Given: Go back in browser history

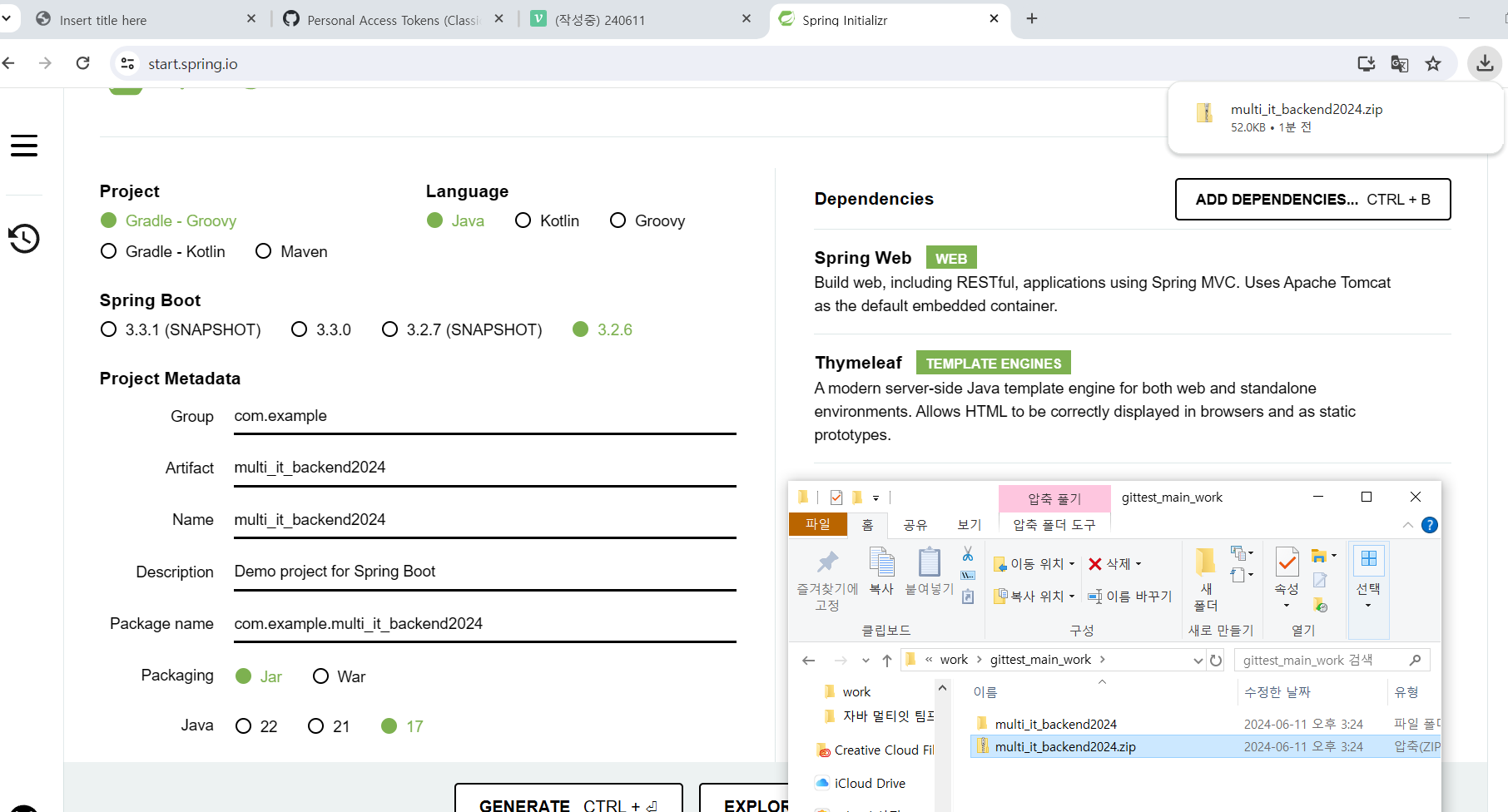Looking at the screenshot, I should [x=9, y=63].
